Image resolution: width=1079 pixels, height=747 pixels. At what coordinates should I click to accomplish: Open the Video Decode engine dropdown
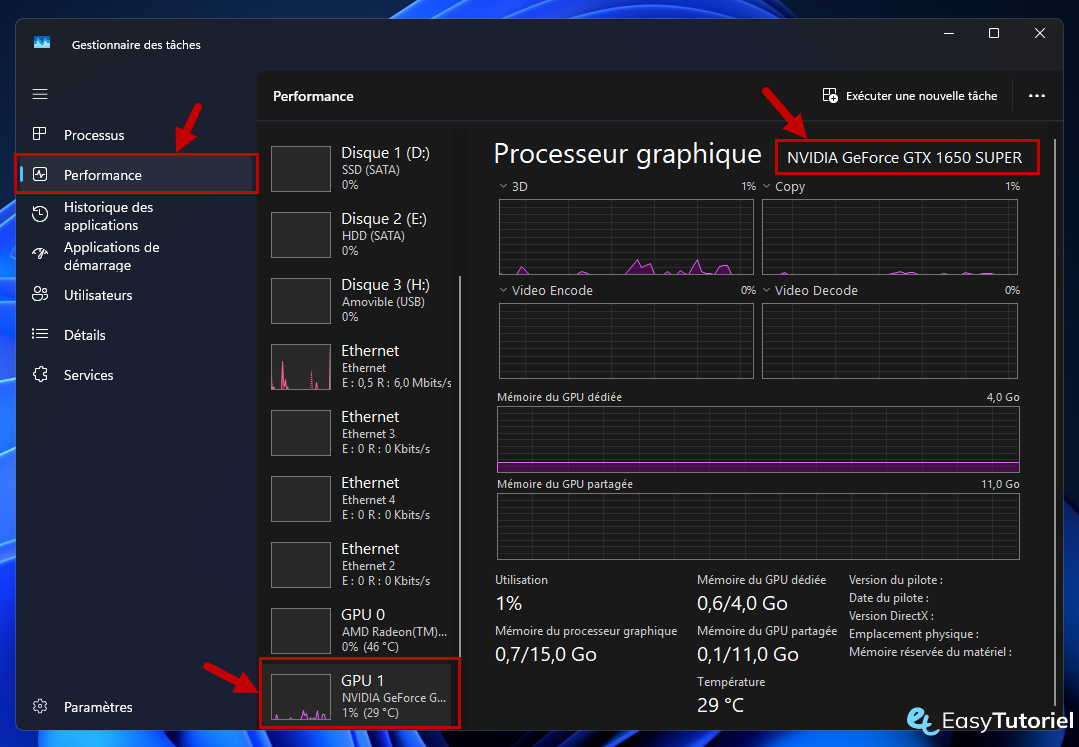pos(767,290)
